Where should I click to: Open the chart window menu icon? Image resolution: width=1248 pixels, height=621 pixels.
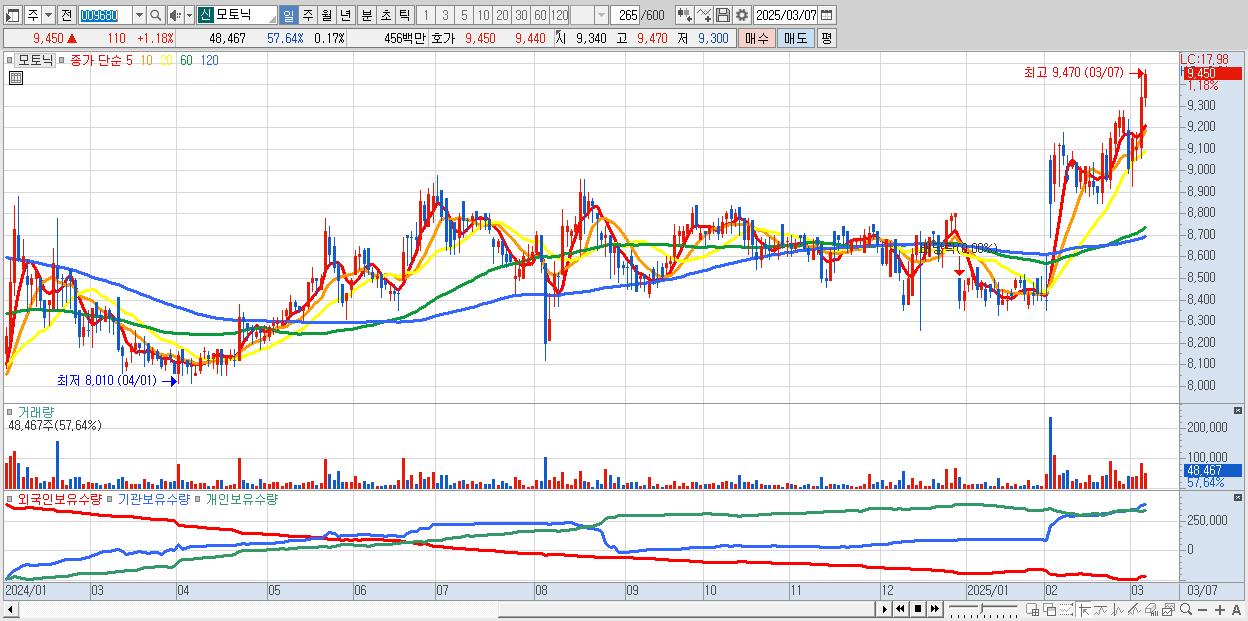tap(13, 15)
